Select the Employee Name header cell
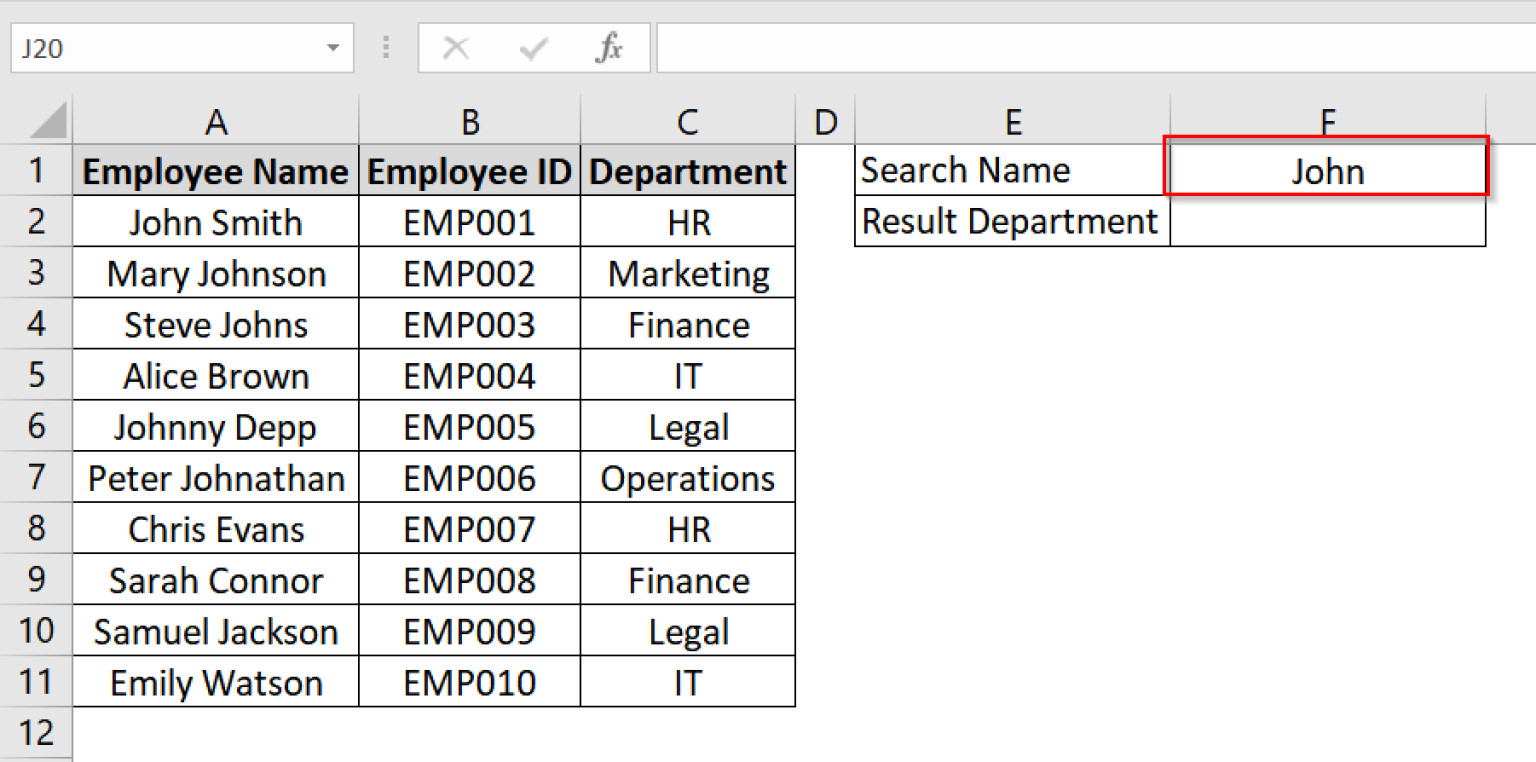Screen dimensions: 1536x762 [215, 170]
